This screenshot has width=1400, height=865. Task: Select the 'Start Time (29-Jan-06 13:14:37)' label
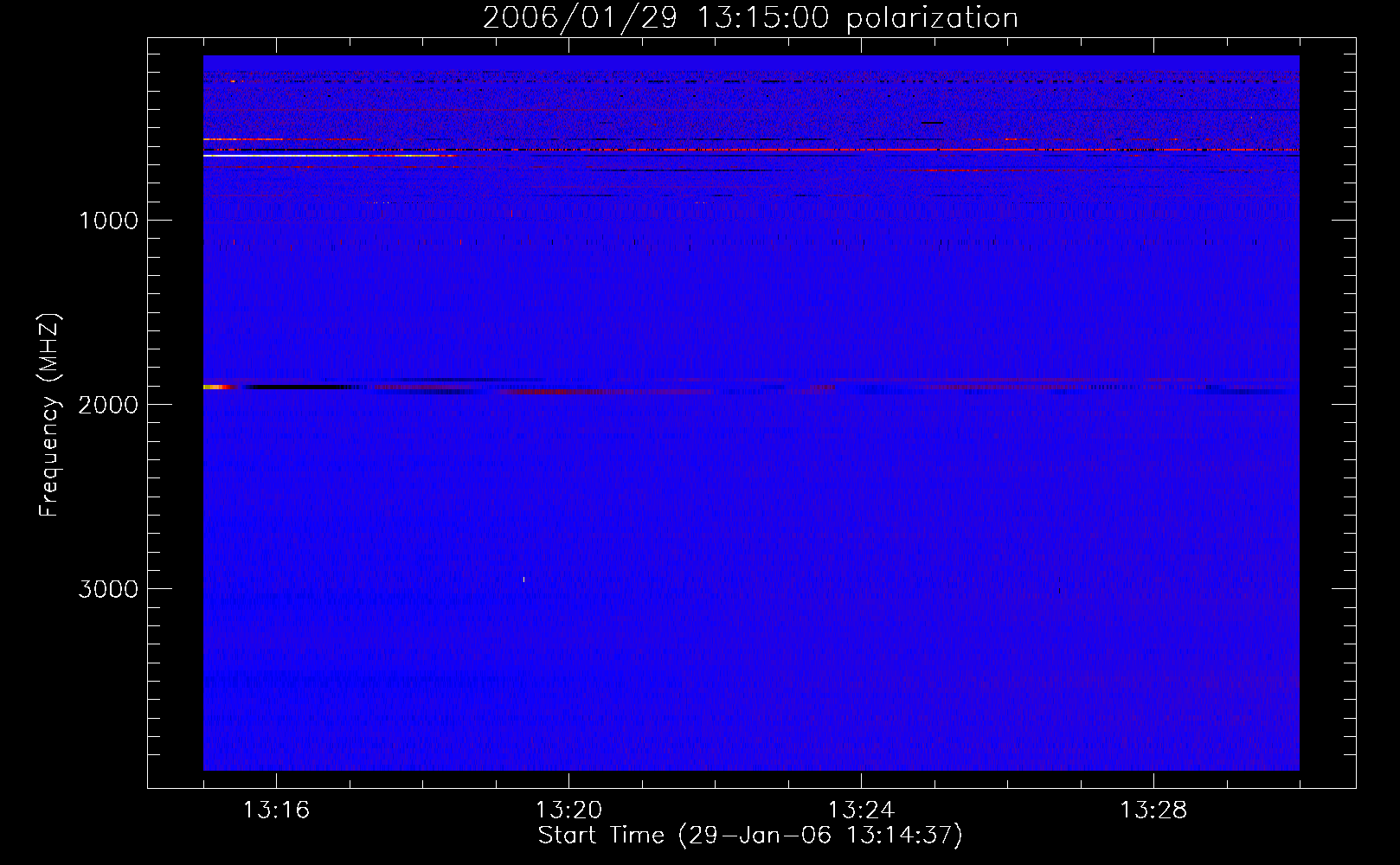pos(750,836)
